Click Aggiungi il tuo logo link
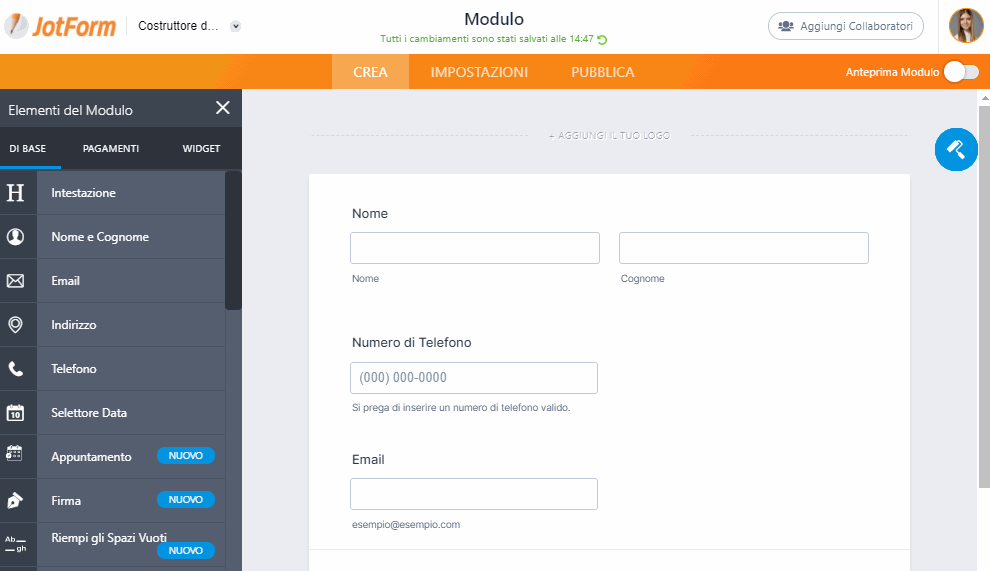 coord(609,135)
